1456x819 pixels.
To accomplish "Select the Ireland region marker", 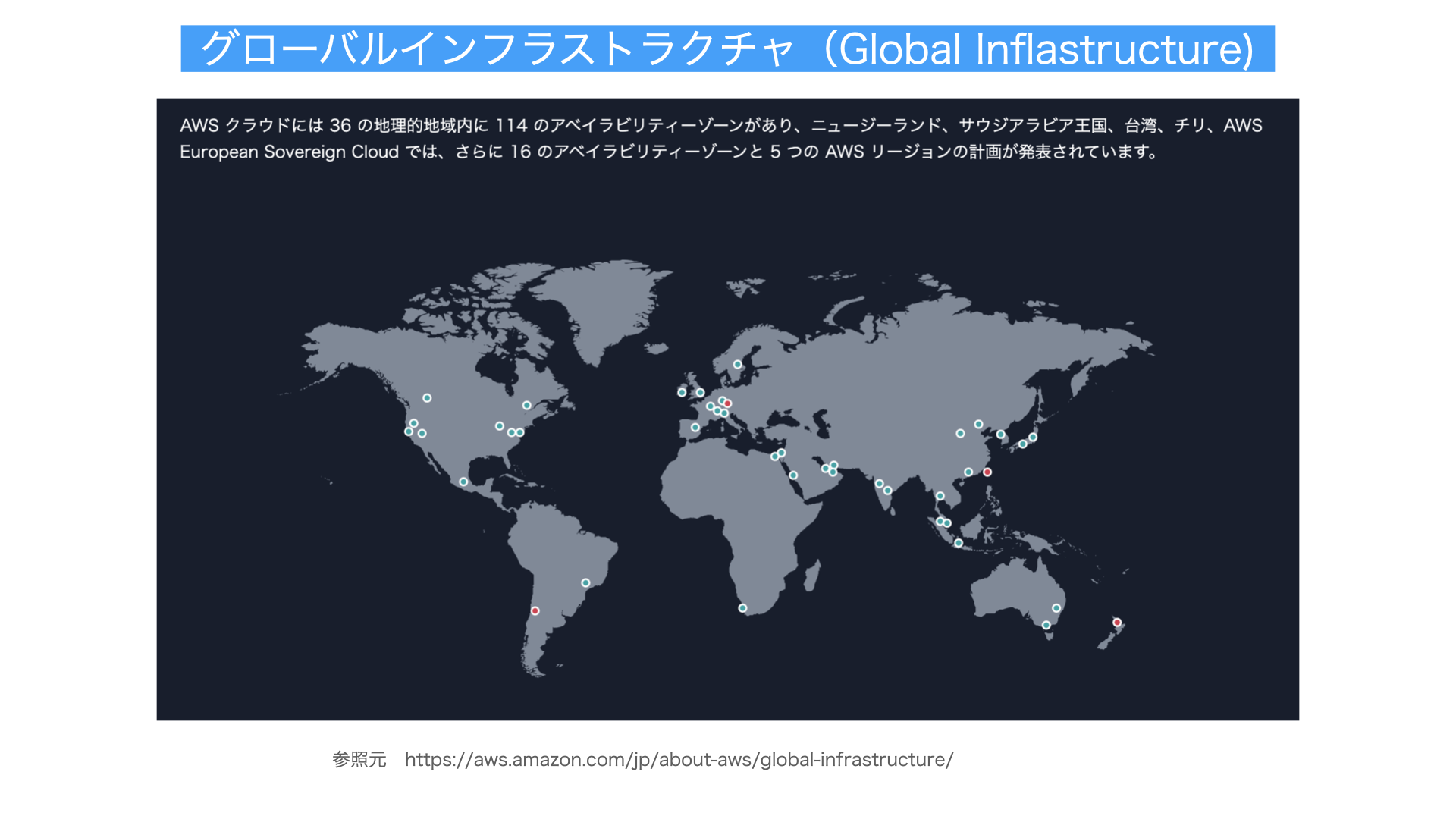I will coord(682,392).
